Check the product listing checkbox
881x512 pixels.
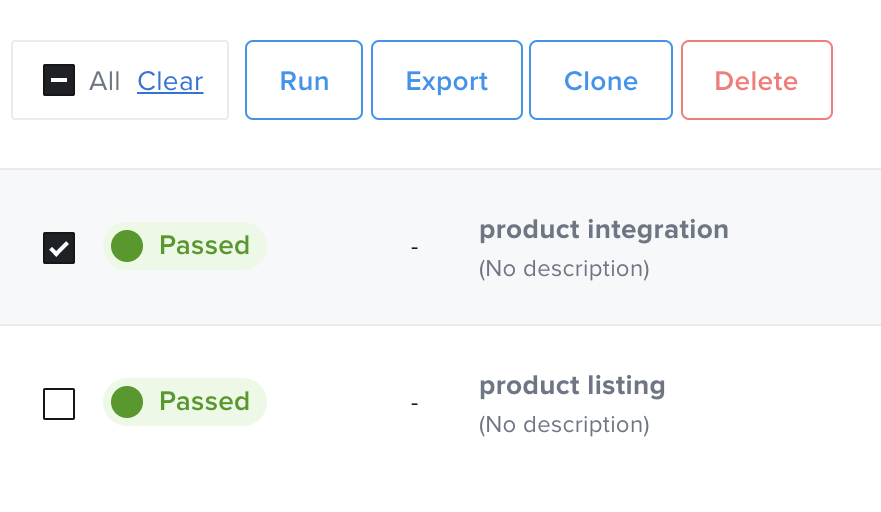click(59, 404)
